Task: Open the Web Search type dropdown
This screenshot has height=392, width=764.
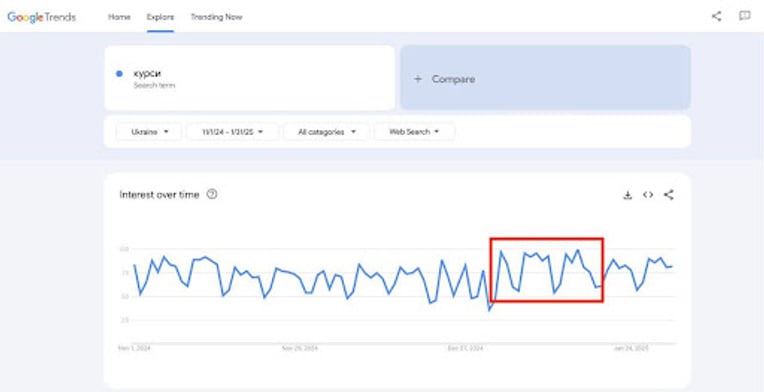Action: tap(414, 132)
